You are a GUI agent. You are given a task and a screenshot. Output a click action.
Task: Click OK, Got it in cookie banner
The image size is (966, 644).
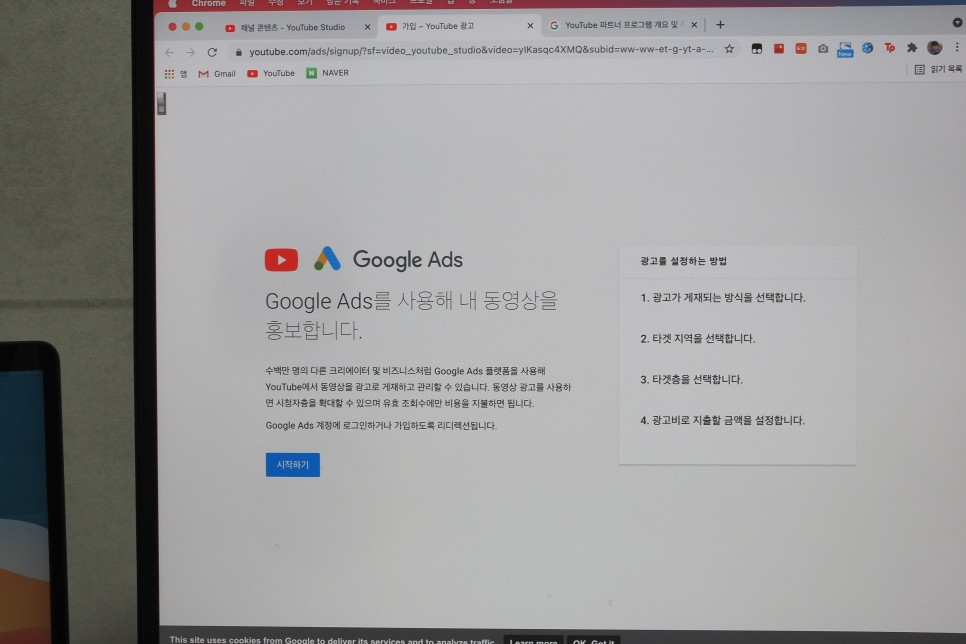pyautogui.click(x=593, y=640)
